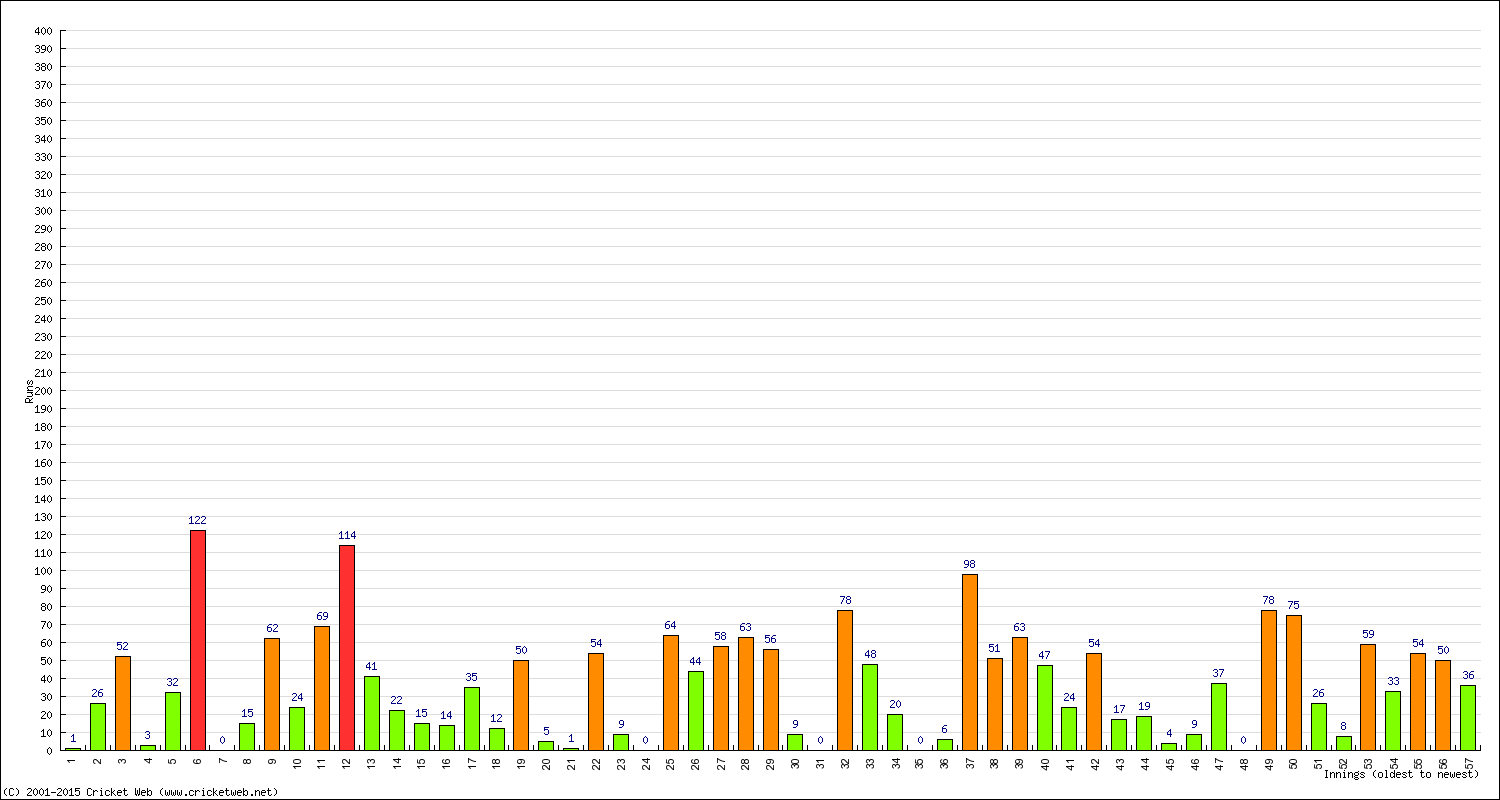Screen dimensions: 1500x800
Task: Click the red bar for innings 12
Action: 347,647
